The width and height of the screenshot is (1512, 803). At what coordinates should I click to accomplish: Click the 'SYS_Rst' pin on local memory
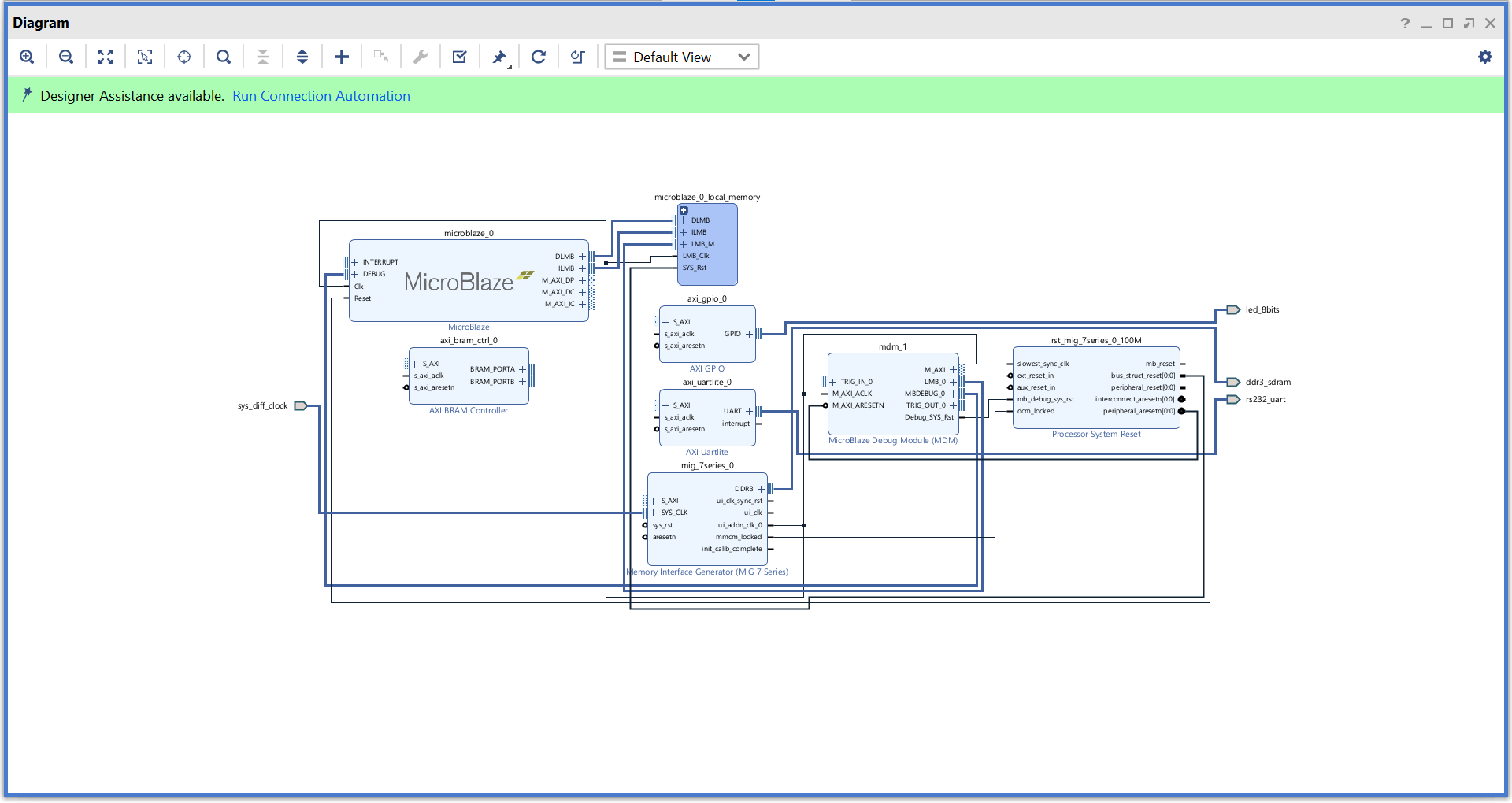(x=695, y=268)
